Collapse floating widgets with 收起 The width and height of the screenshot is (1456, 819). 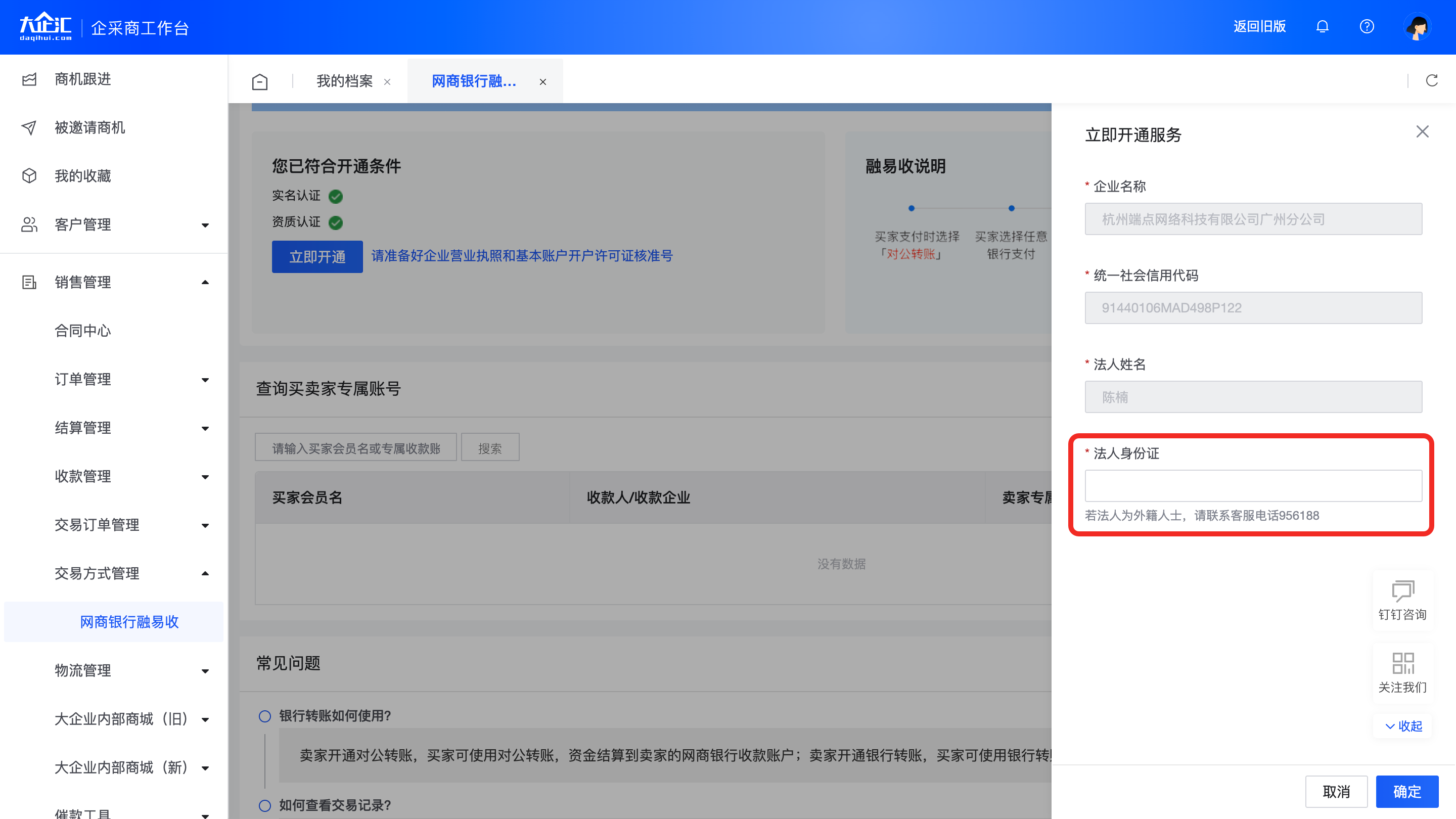point(1402,726)
